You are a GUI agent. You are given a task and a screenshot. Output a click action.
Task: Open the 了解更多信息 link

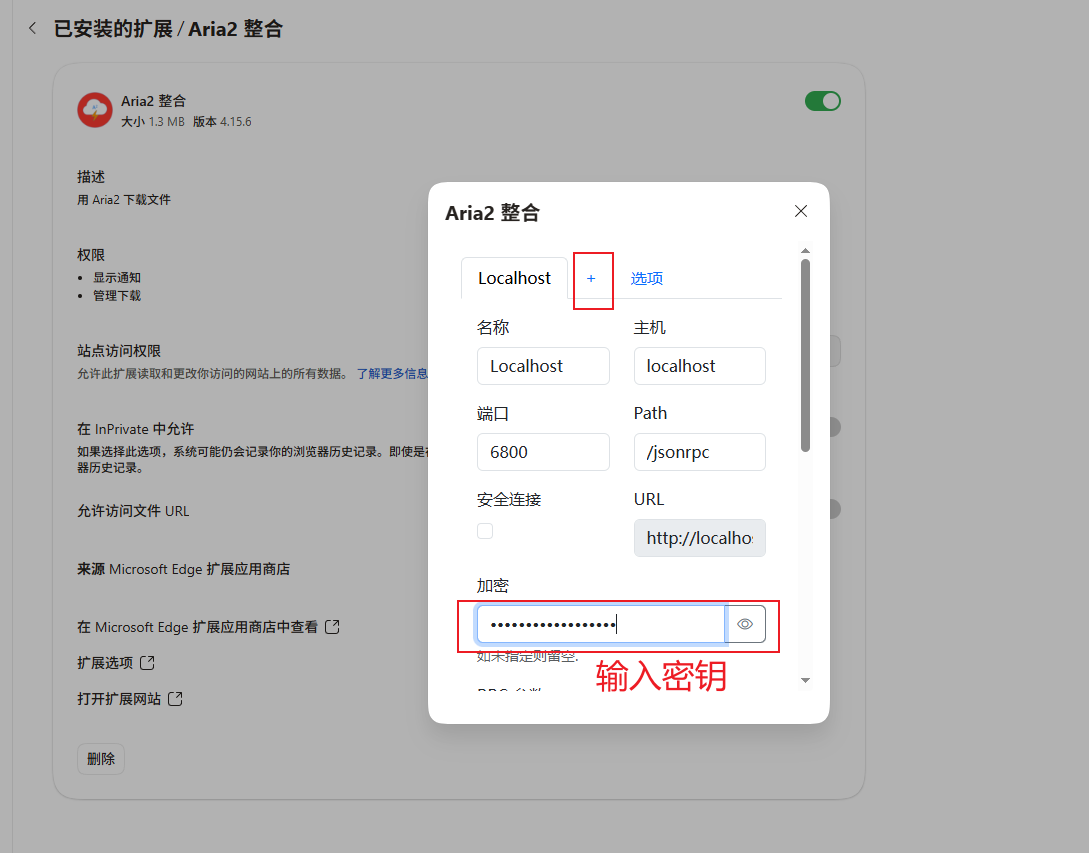(392, 374)
